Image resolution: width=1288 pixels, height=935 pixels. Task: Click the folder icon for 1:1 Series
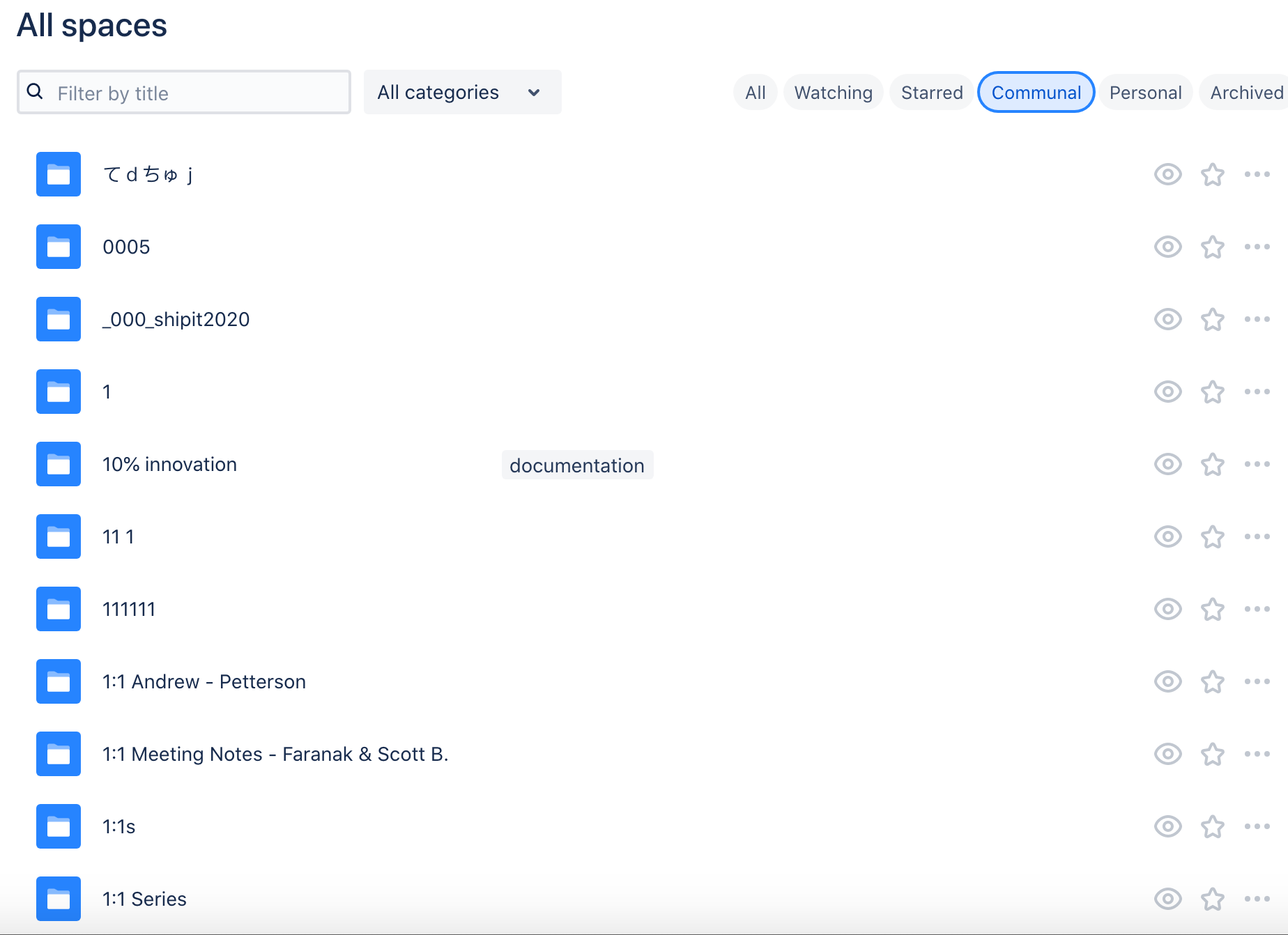[x=58, y=899]
